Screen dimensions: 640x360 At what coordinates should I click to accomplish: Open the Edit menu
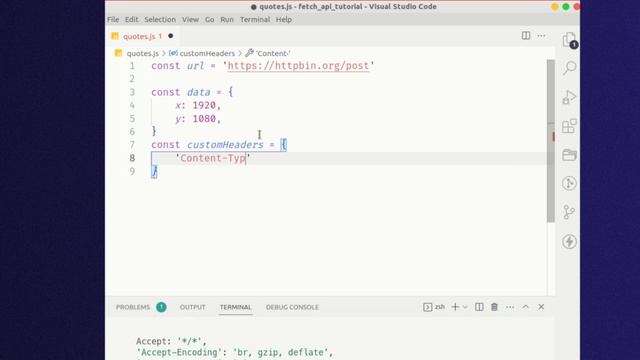coord(131,20)
